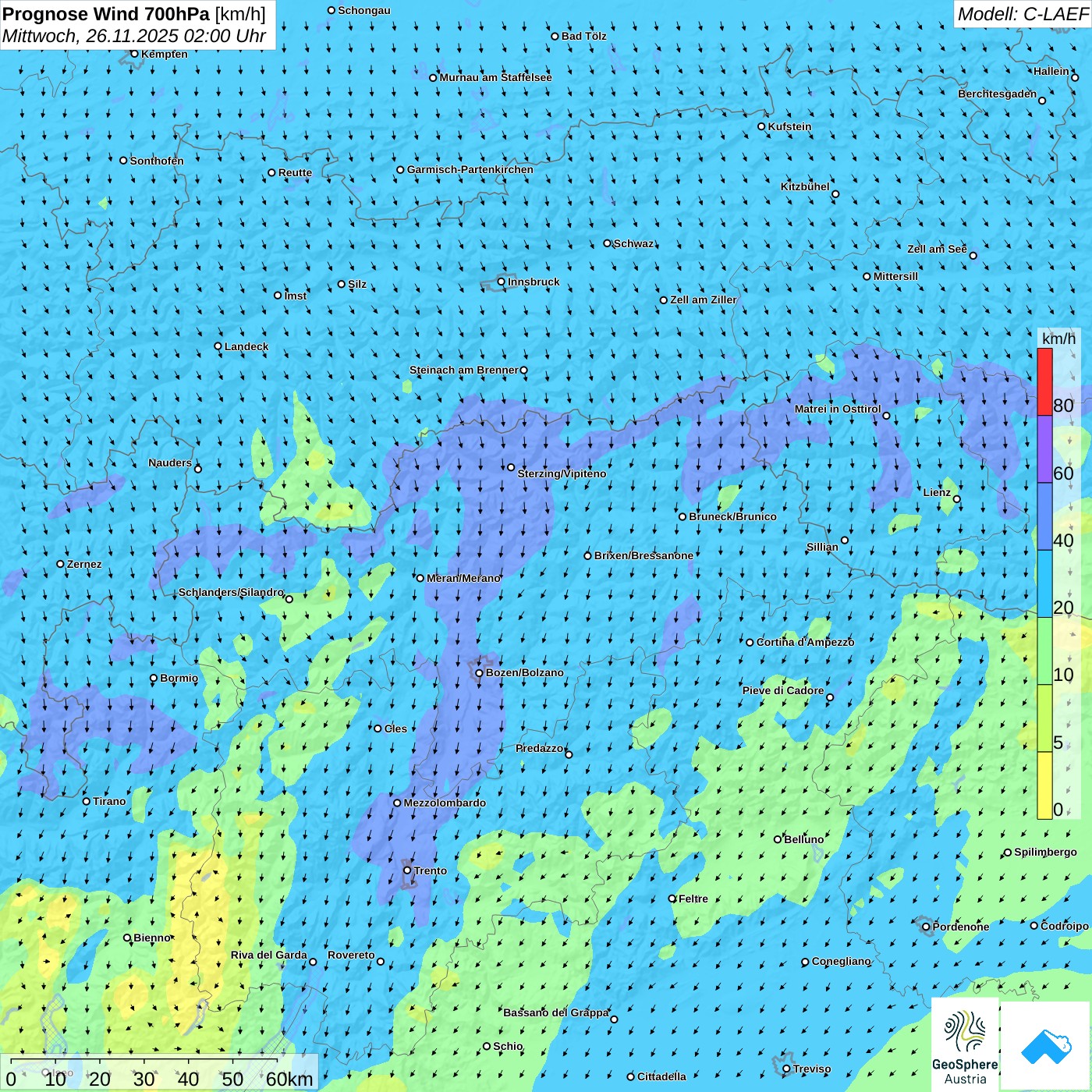This screenshot has height=1092, width=1092.
Task: Click the Landeck location dot
Action: (x=218, y=346)
